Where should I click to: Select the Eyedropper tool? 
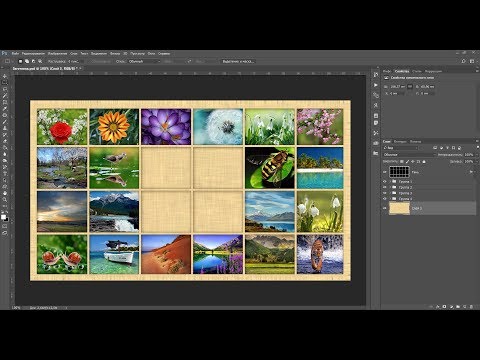click(x=5, y=109)
